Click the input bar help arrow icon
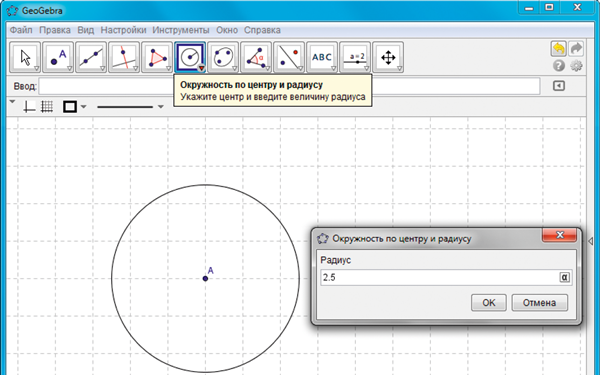 [559, 86]
